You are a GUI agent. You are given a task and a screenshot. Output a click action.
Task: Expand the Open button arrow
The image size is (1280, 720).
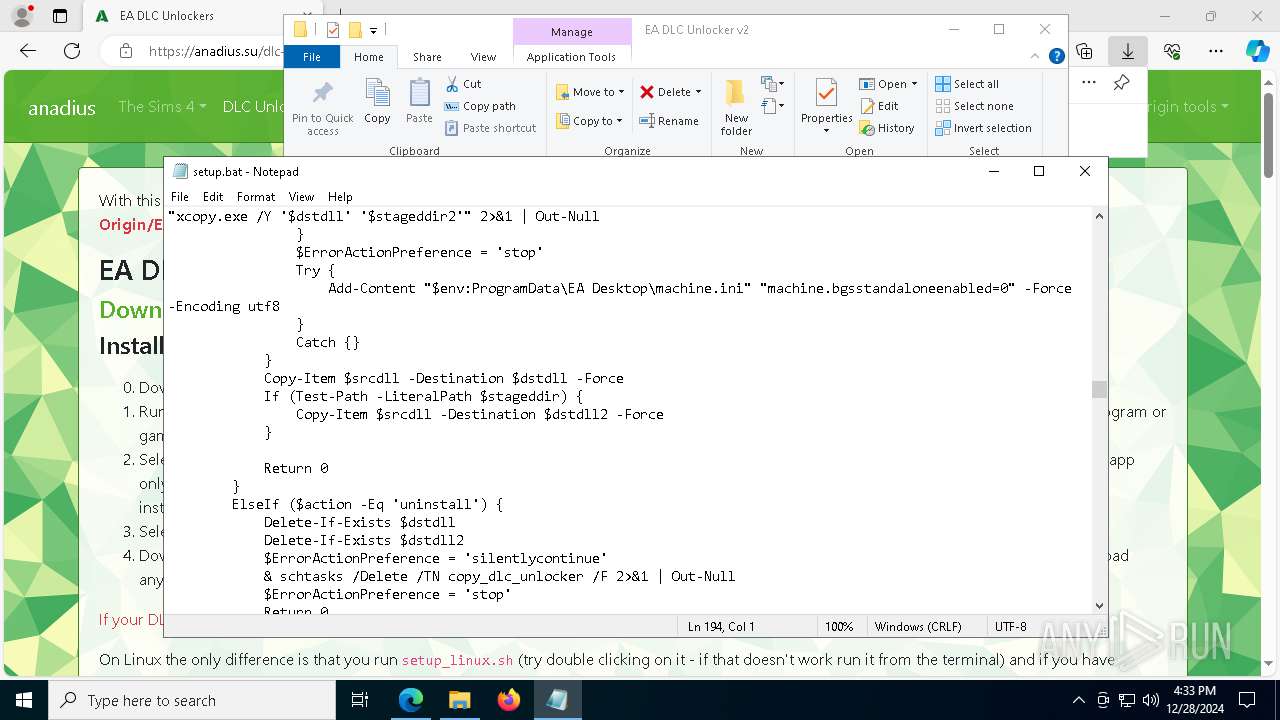click(914, 84)
